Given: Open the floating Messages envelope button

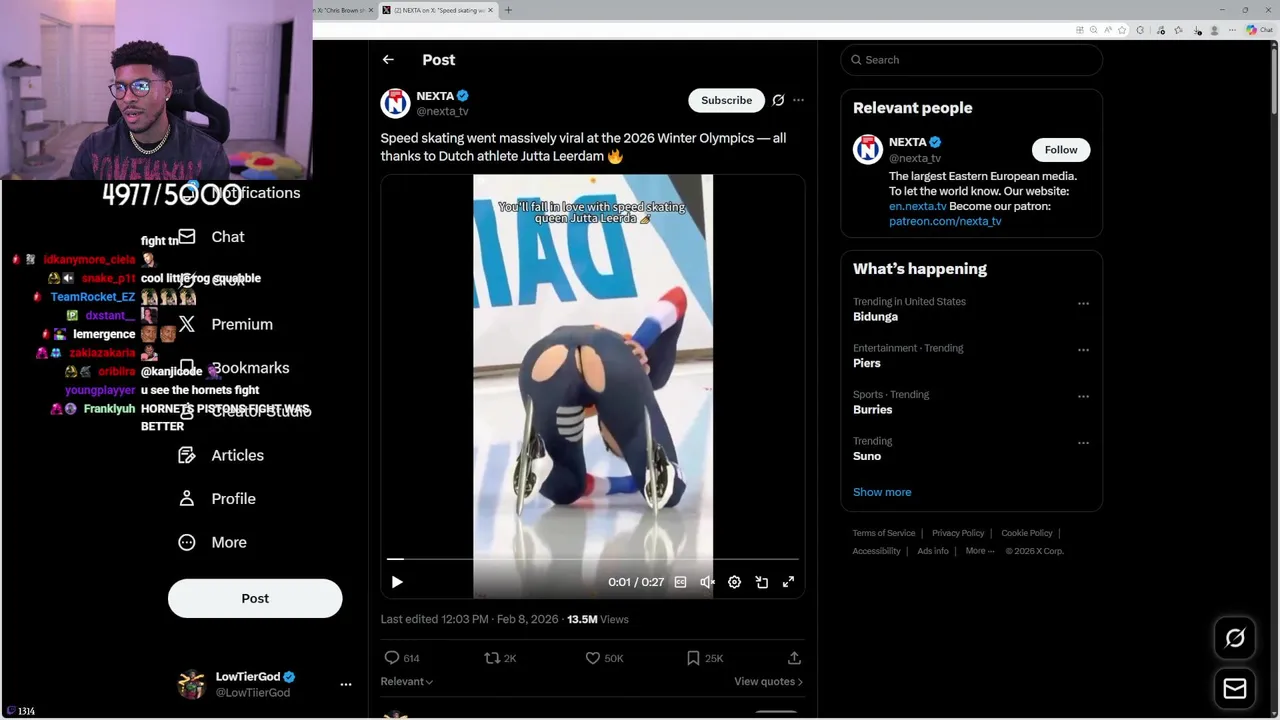Looking at the screenshot, I should click(x=1235, y=689).
